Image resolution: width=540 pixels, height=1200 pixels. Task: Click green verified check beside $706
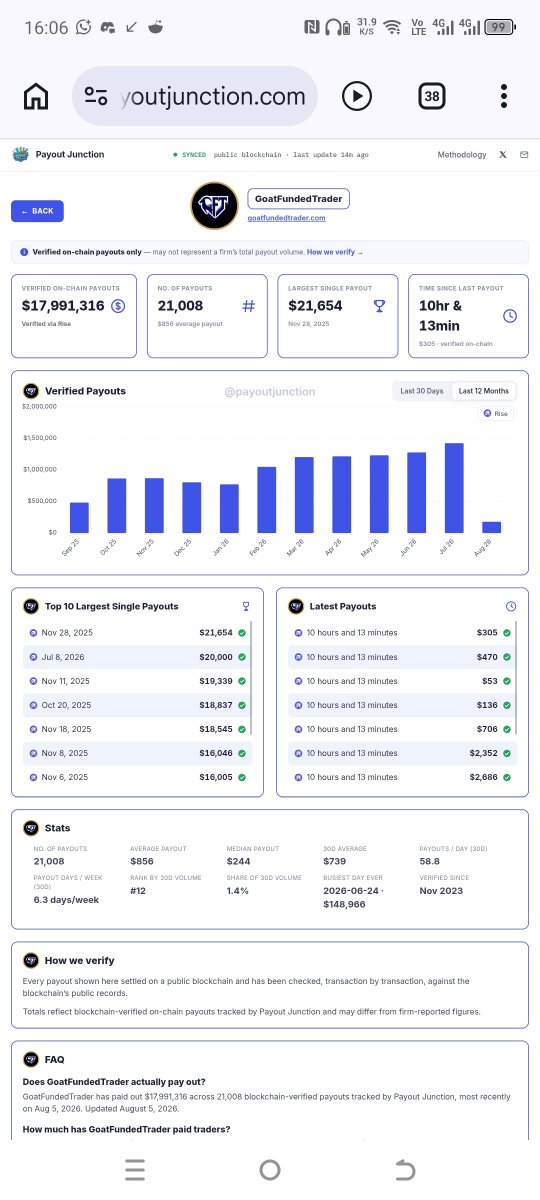(x=507, y=729)
